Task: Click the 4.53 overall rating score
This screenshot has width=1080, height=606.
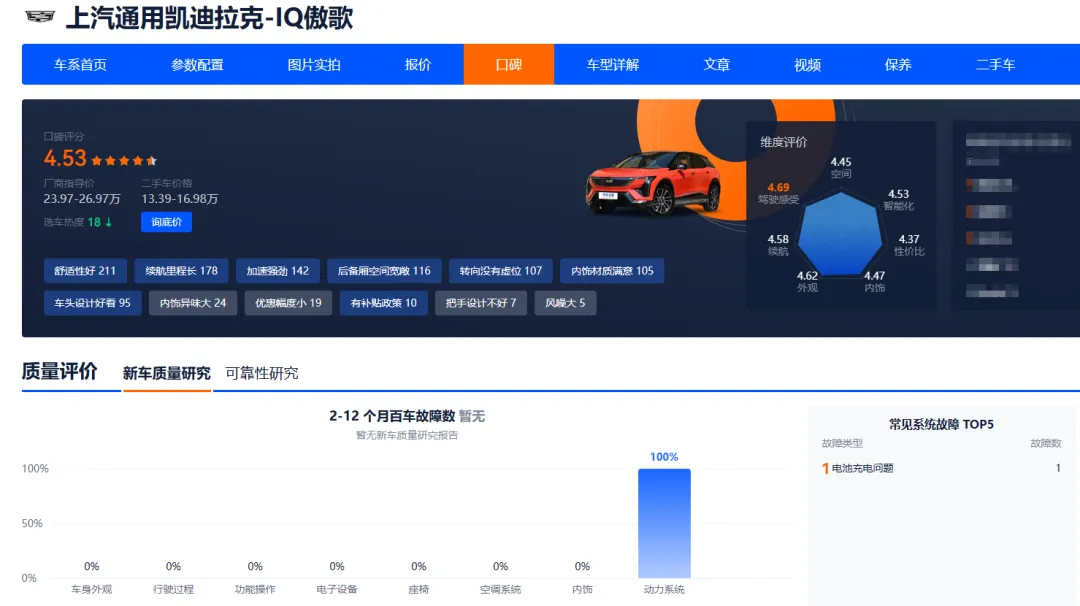Action: click(x=65, y=158)
